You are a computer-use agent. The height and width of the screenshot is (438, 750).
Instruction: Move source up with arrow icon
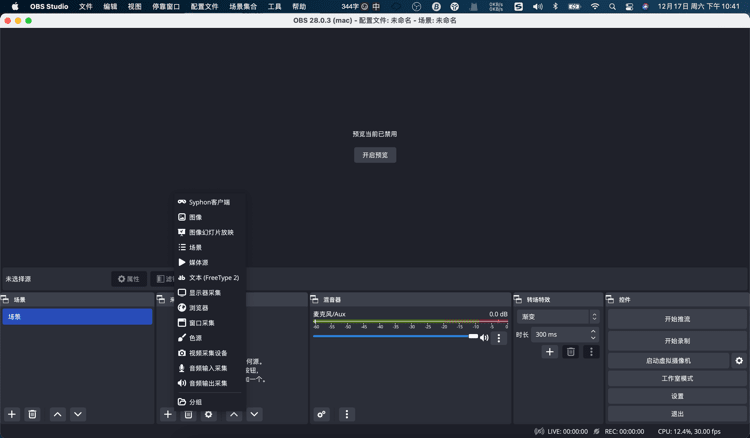234,414
